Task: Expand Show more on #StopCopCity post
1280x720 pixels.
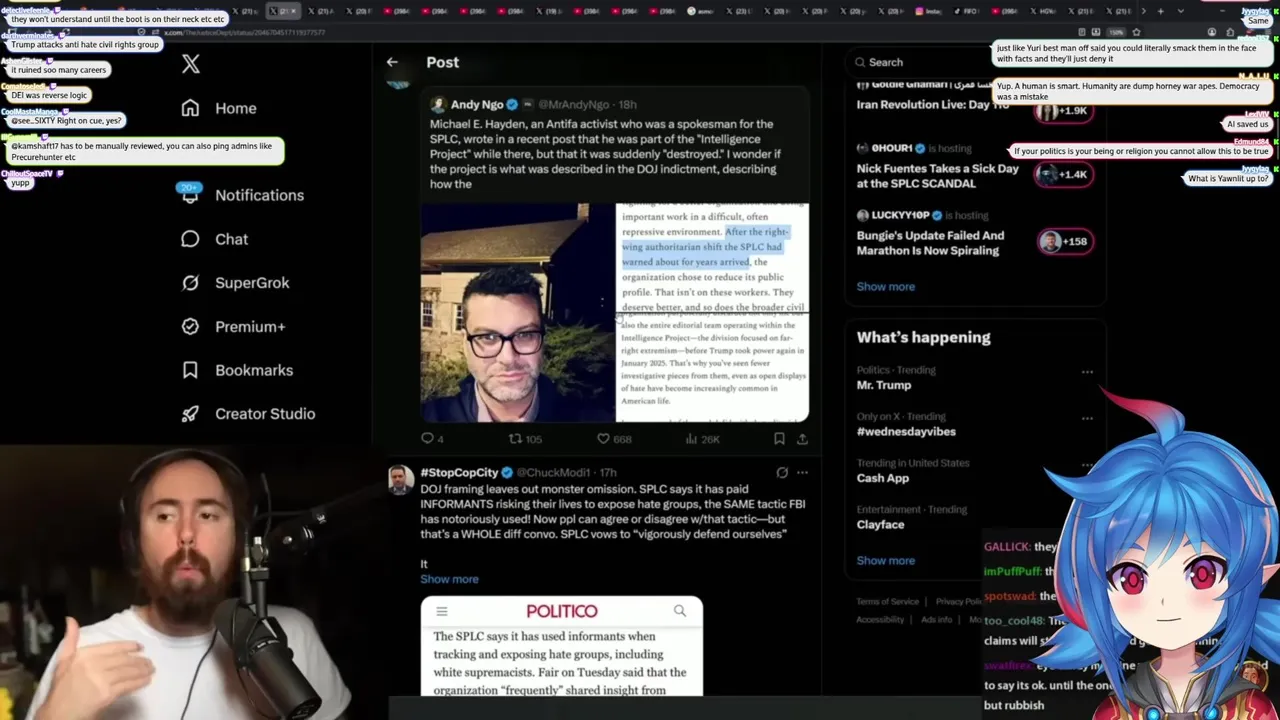Action: (x=449, y=579)
